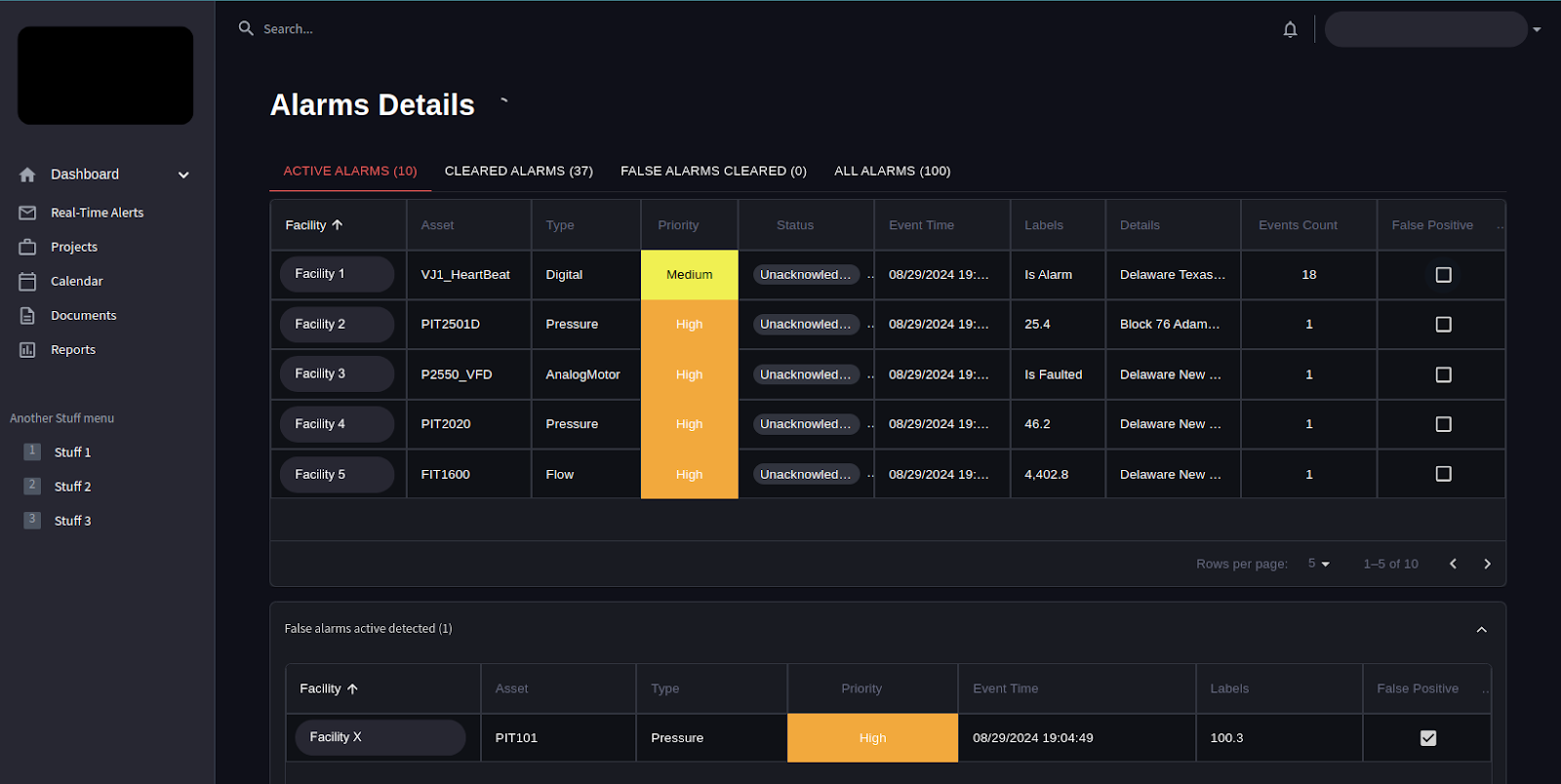This screenshot has width=1561, height=784.
Task: Click the Facility 3 chip
Action: tap(338, 373)
